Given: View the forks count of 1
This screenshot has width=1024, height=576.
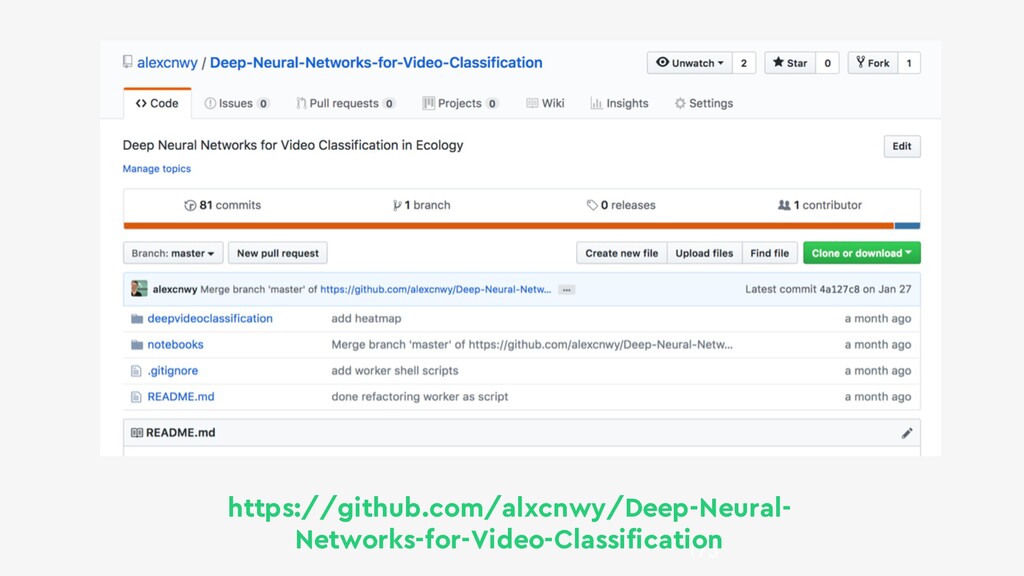Looking at the screenshot, I should point(909,63).
